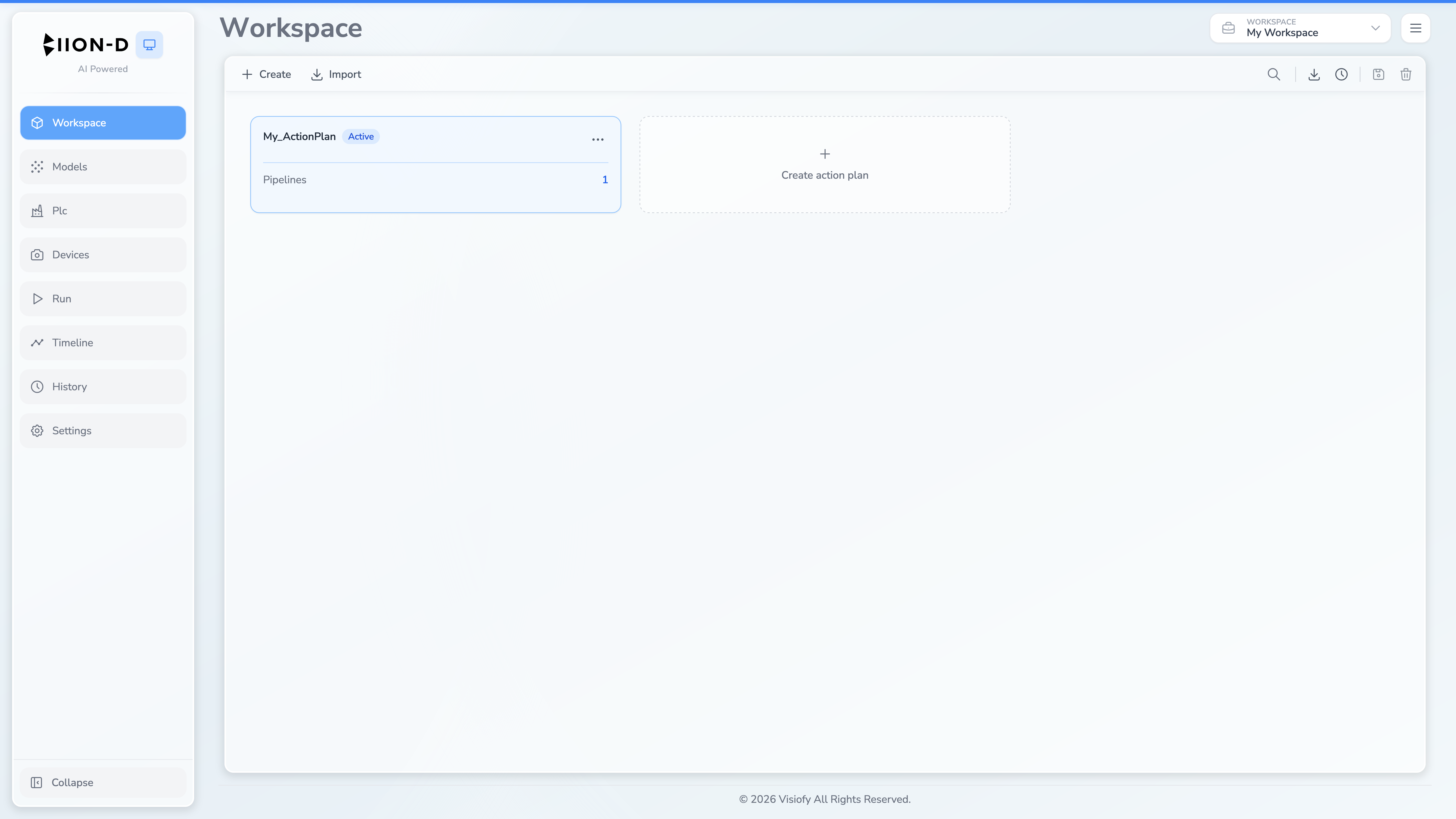The image size is (1456, 819).
Task: Click the Pipelines count value 1
Action: pyautogui.click(x=605, y=180)
